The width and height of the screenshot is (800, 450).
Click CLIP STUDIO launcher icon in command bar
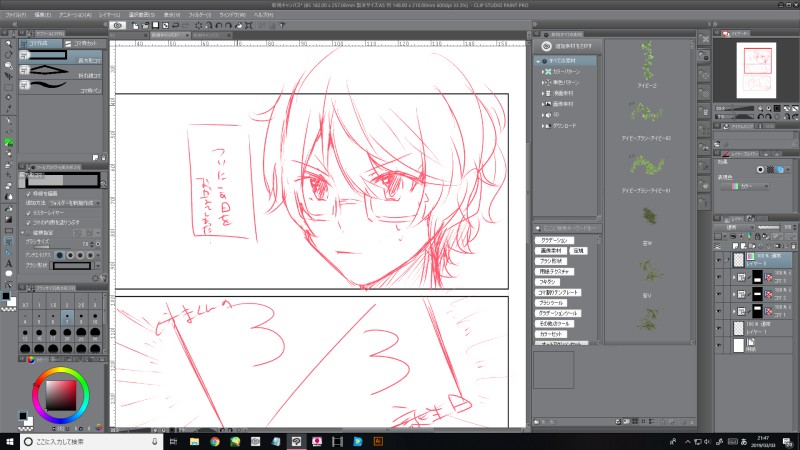click(118, 25)
